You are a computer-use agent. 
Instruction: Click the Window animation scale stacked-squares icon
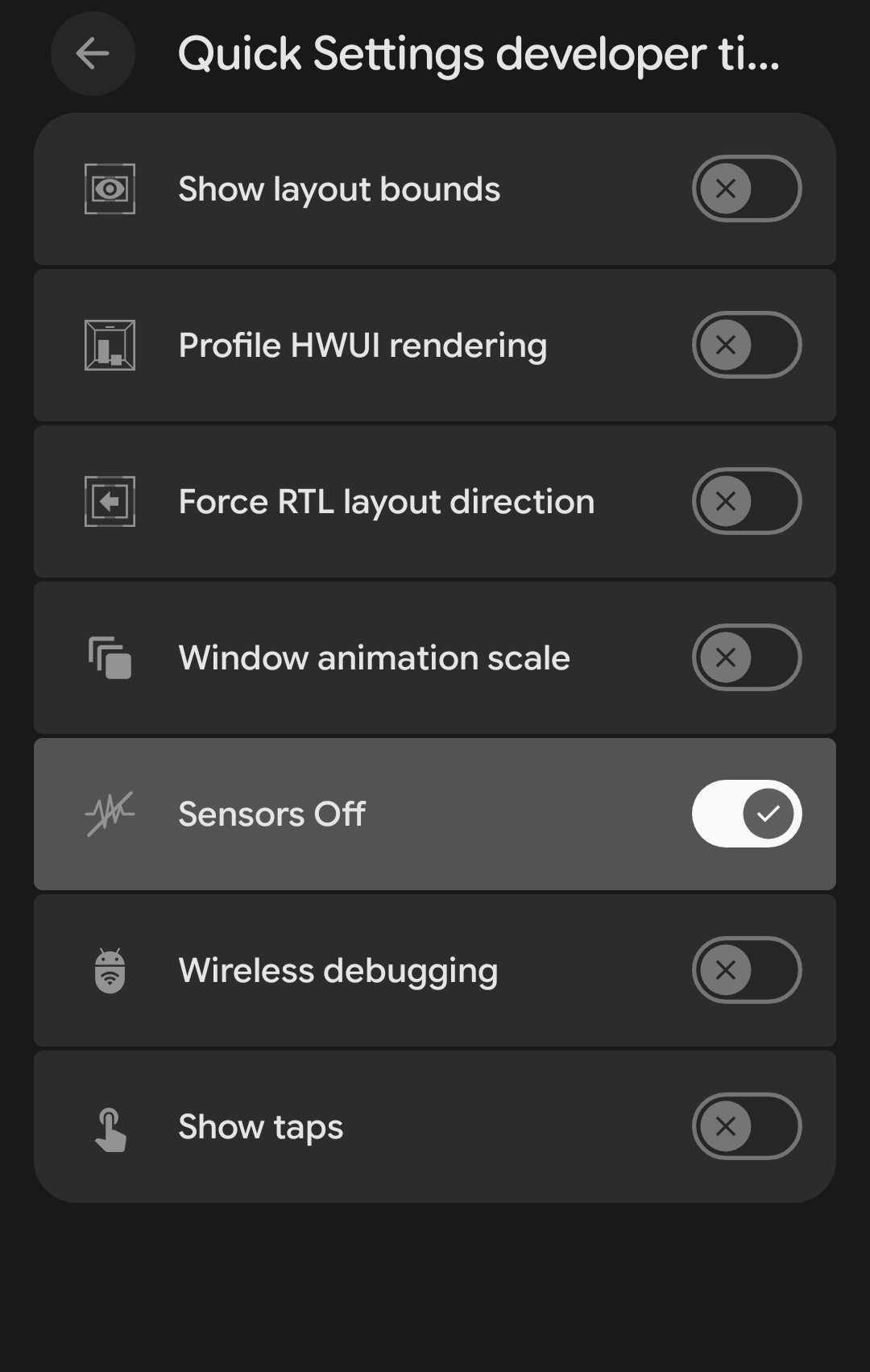pos(110,658)
